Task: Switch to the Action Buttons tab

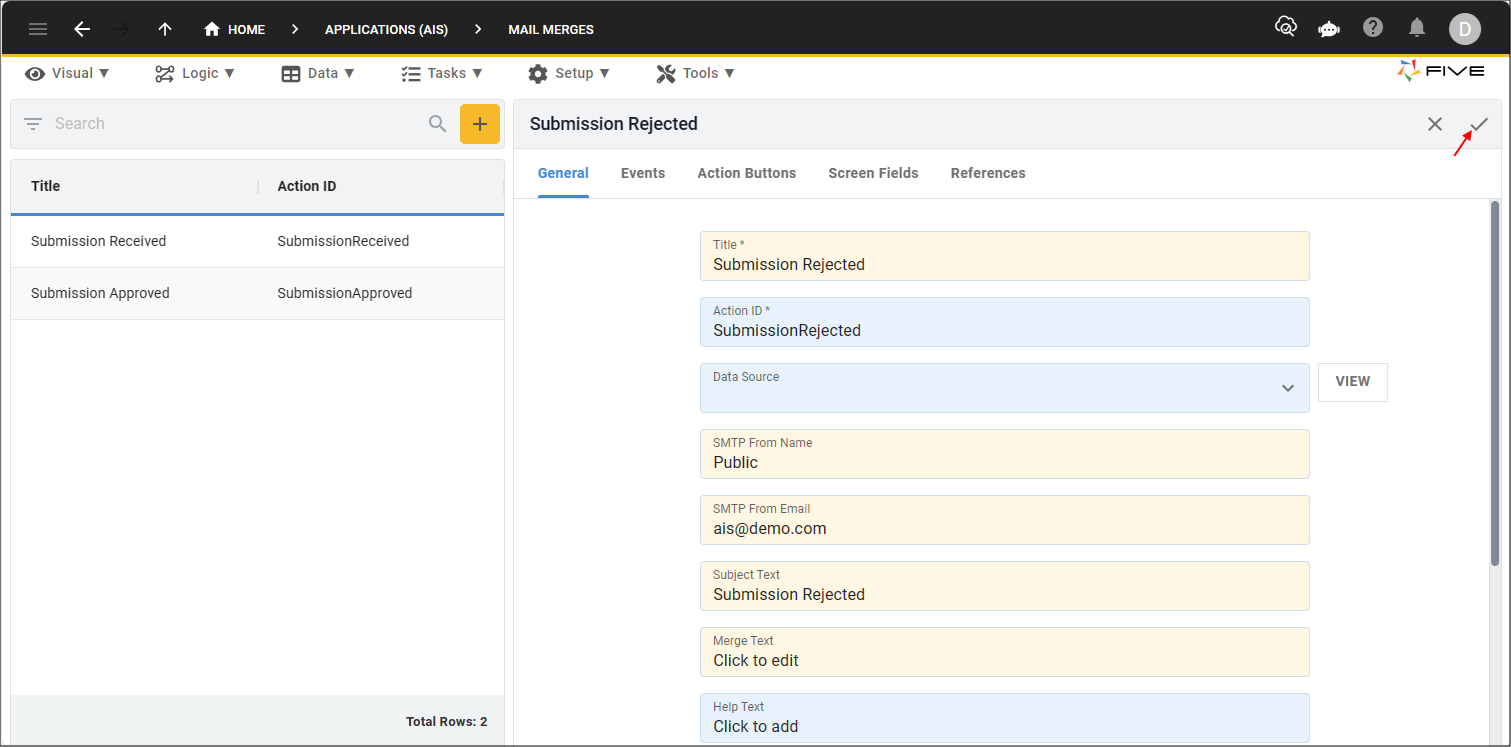Action: (746, 173)
